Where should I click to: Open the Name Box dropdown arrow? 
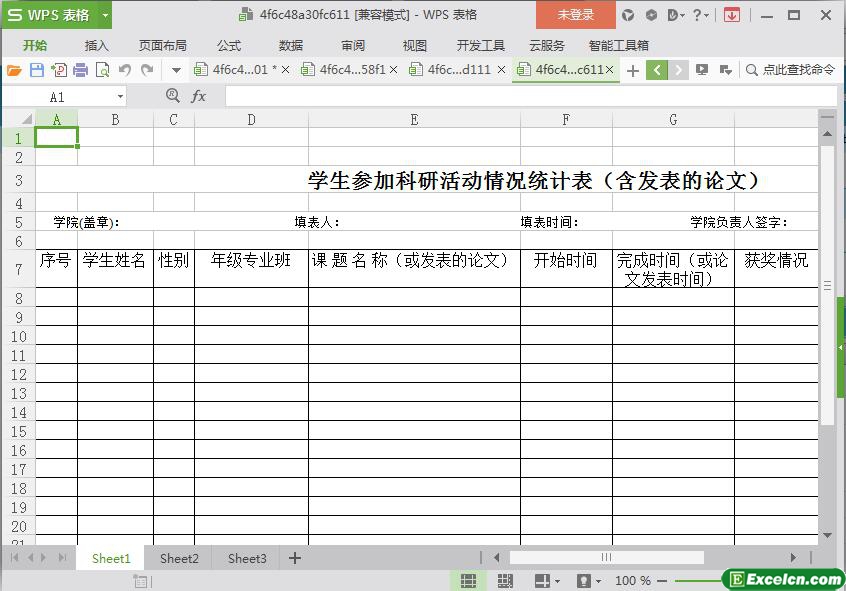[x=120, y=97]
